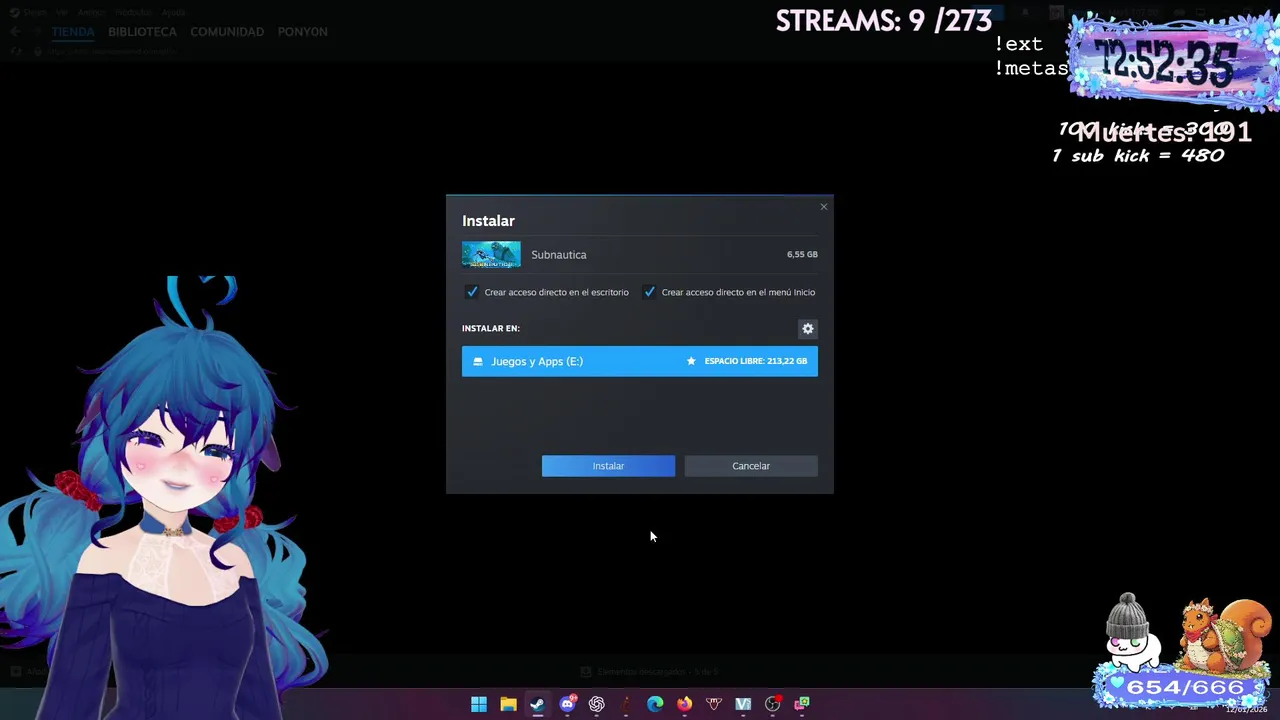The height and width of the screenshot is (720, 1280).
Task: Toggle Start menu shortcut checkbox (menú Inicio)
Action: [x=649, y=292]
